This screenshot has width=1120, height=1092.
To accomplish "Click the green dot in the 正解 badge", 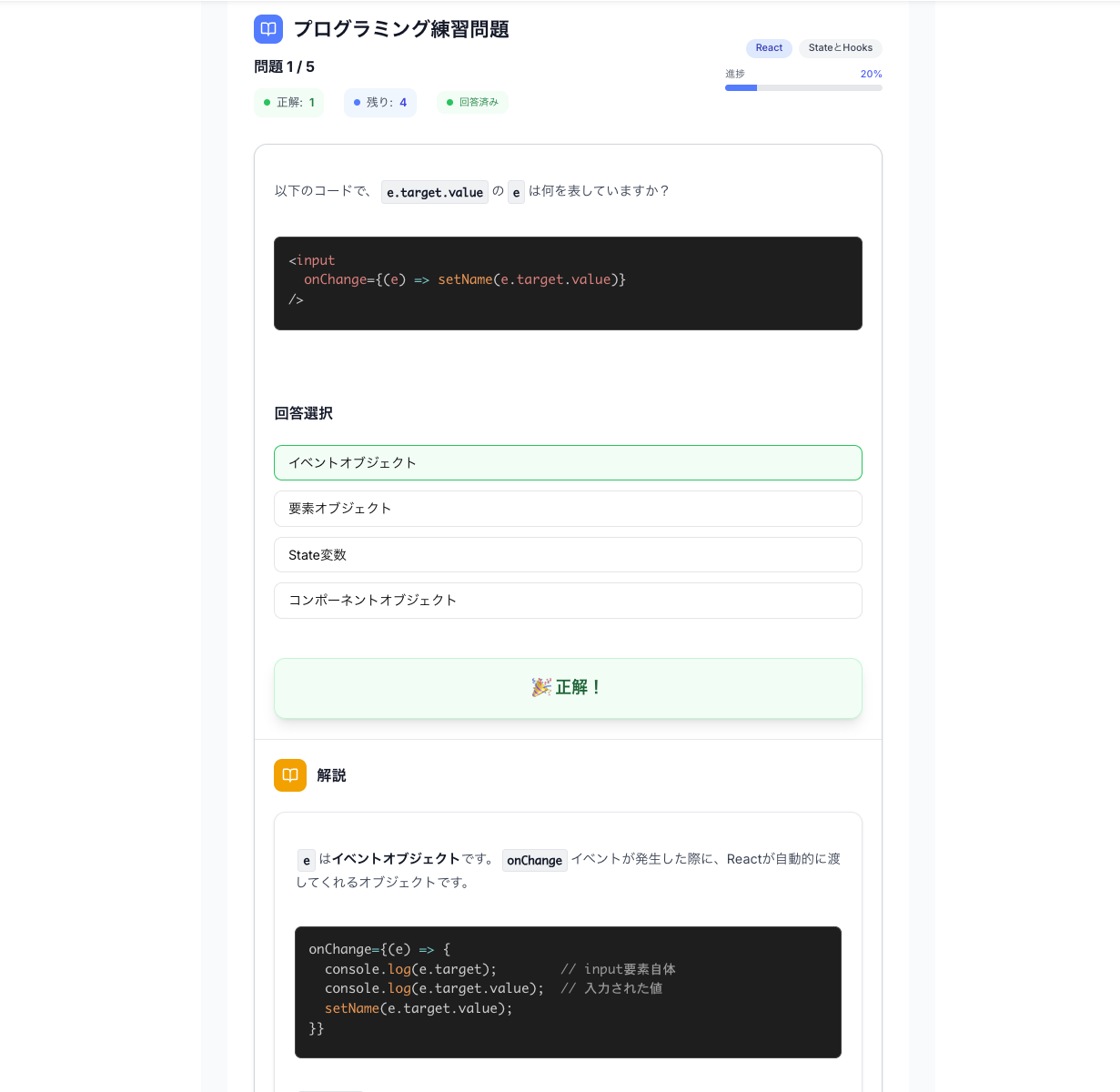I will pyautogui.click(x=267, y=103).
